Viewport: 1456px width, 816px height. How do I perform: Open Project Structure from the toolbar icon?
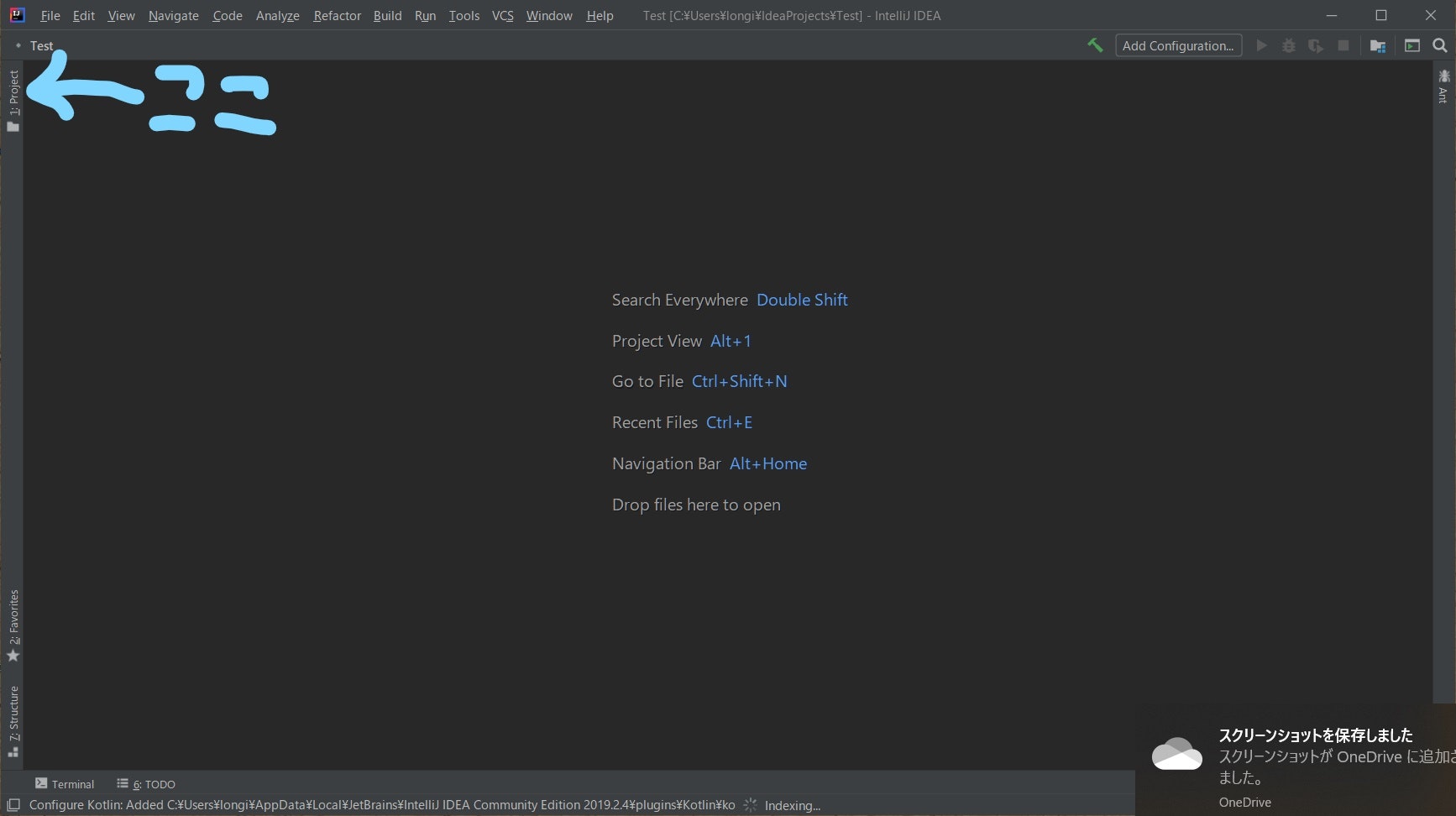tap(1378, 45)
